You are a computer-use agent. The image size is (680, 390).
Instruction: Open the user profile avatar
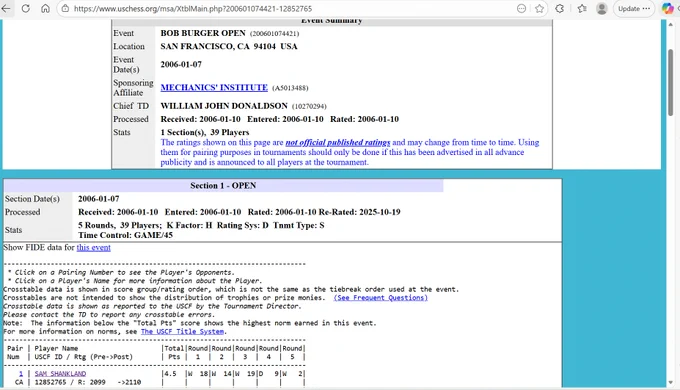pos(602,9)
